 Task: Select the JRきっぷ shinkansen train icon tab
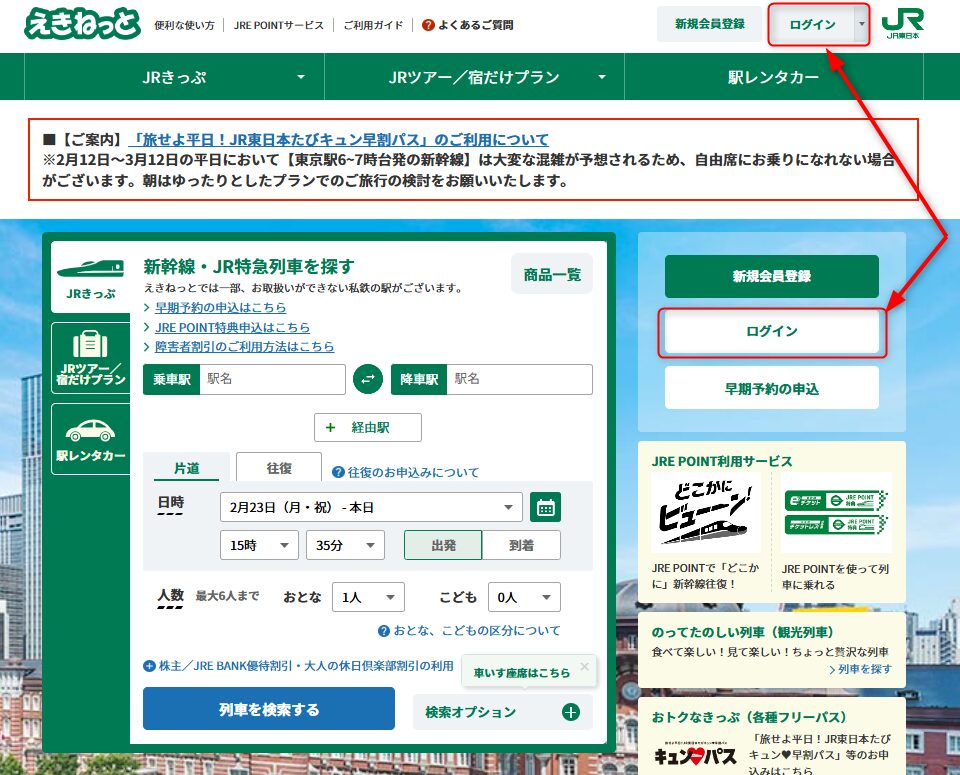(90, 277)
